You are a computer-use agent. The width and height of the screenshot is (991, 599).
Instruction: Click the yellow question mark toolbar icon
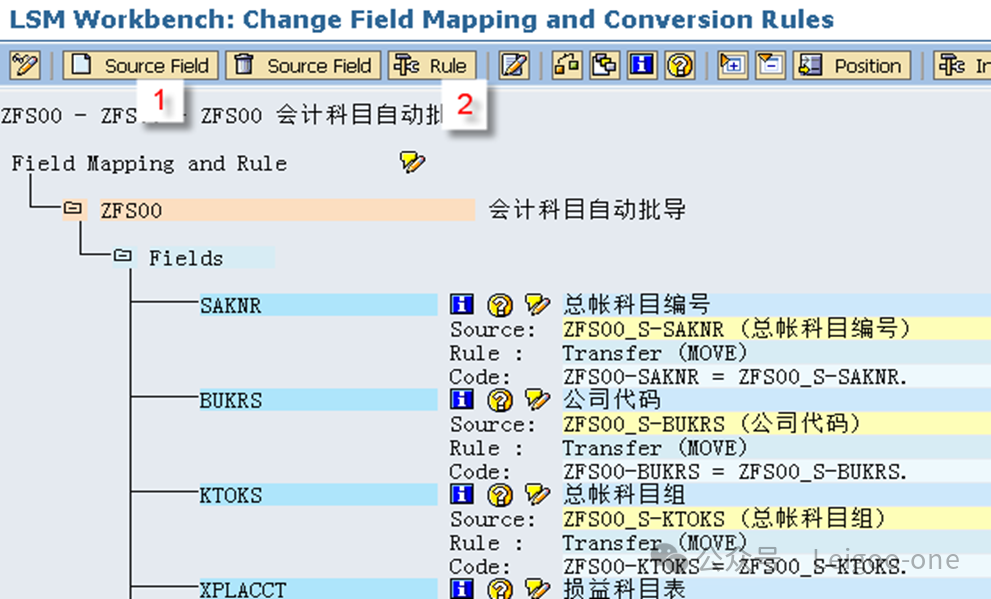tap(679, 66)
